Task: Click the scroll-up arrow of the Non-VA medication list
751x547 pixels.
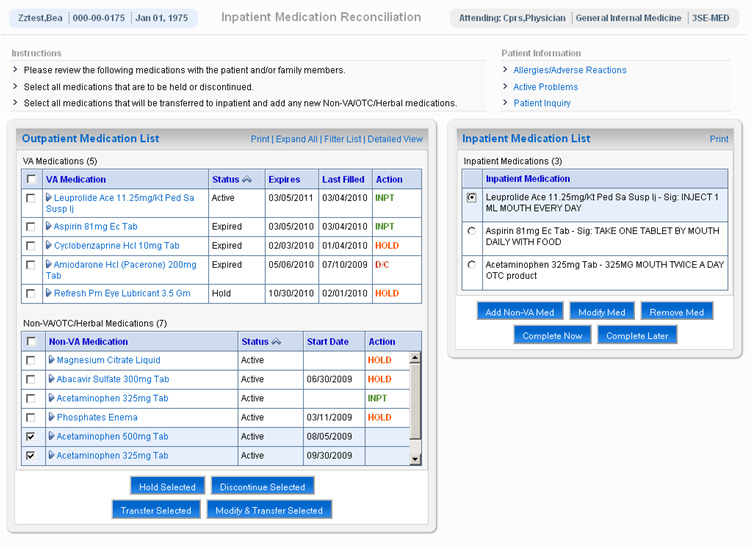Action: (416, 358)
